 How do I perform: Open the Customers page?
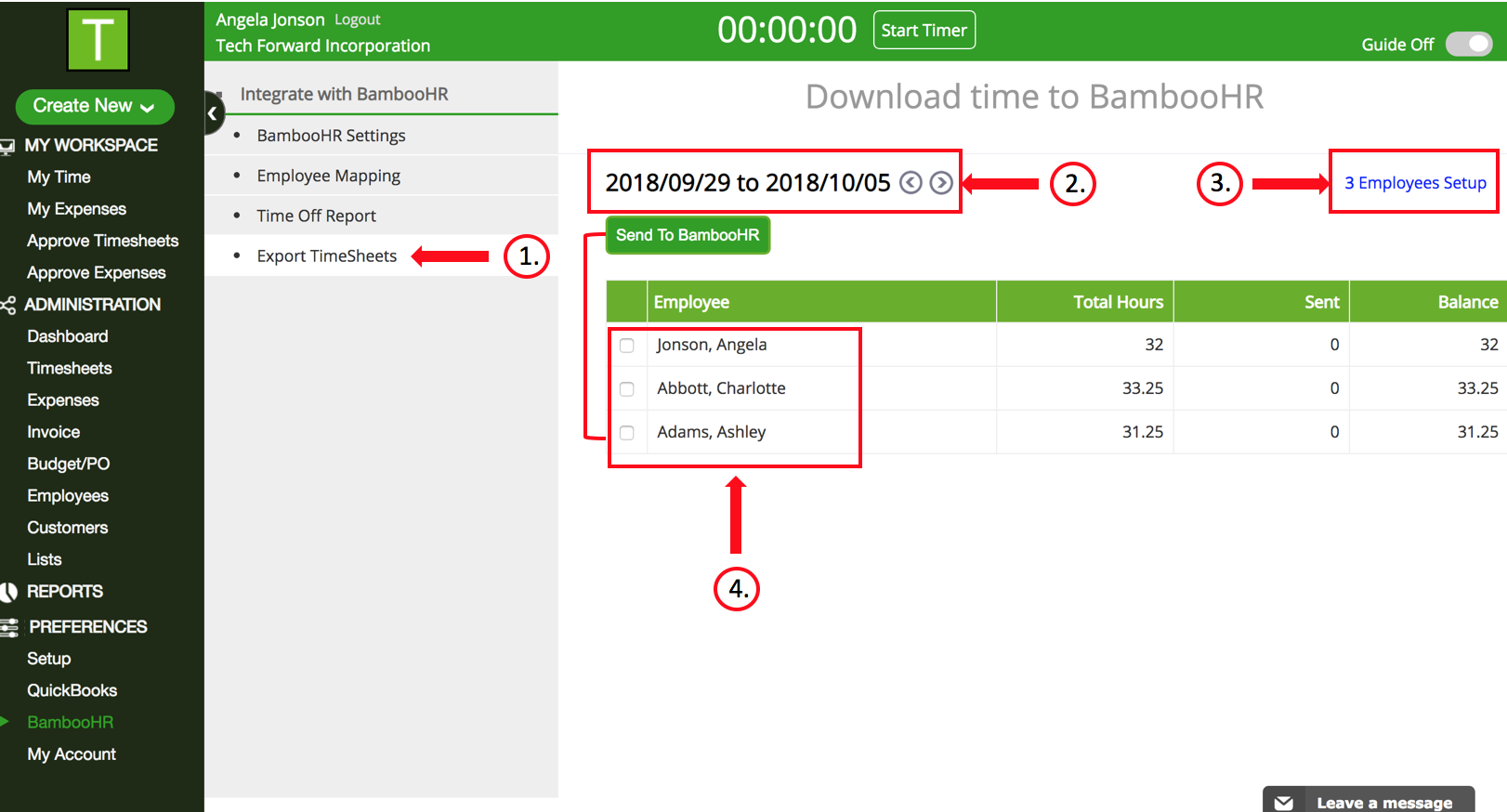coord(67,528)
